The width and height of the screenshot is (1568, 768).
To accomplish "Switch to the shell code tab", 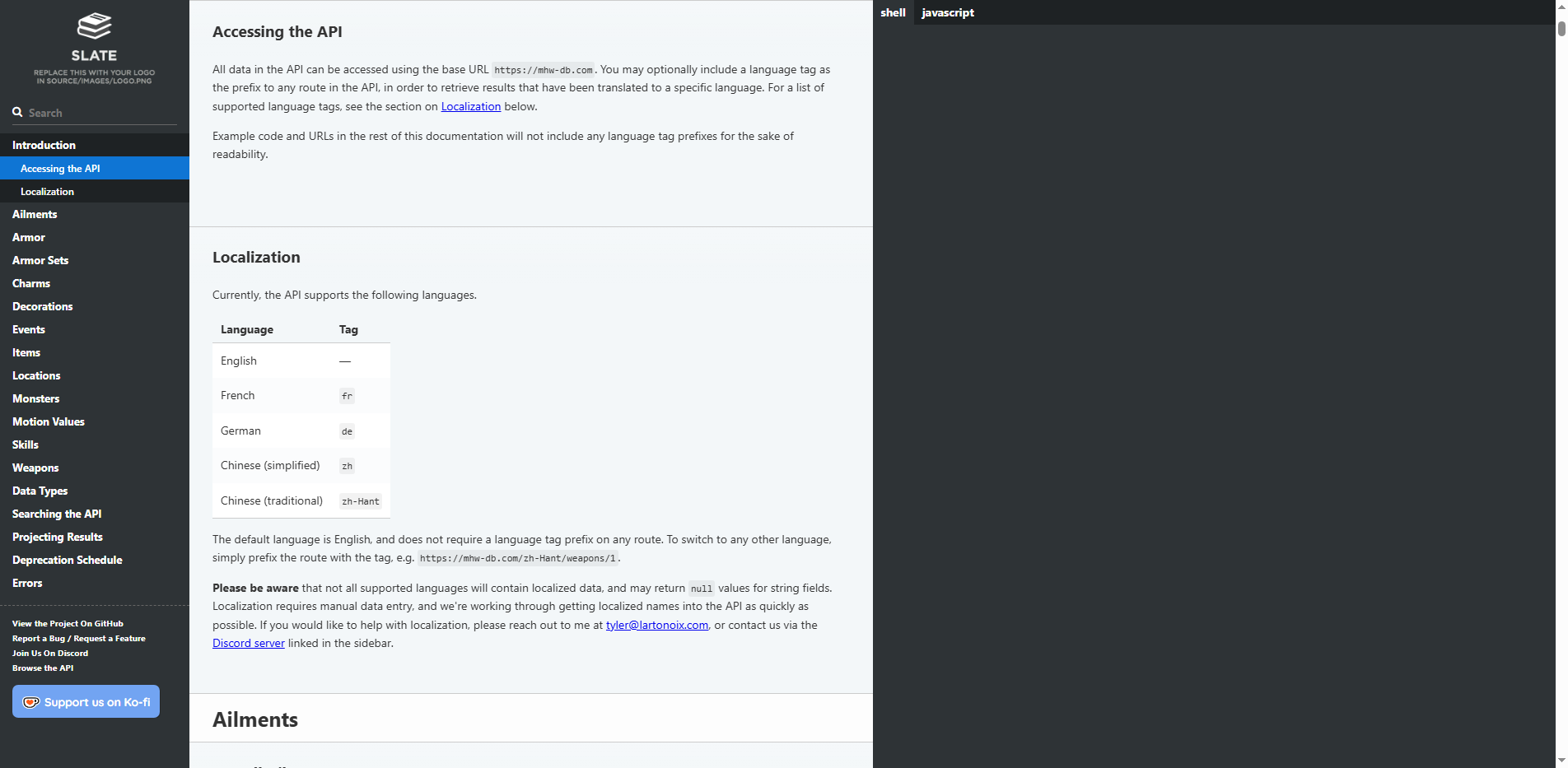I will pyautogui.click(x=893, y=12).
